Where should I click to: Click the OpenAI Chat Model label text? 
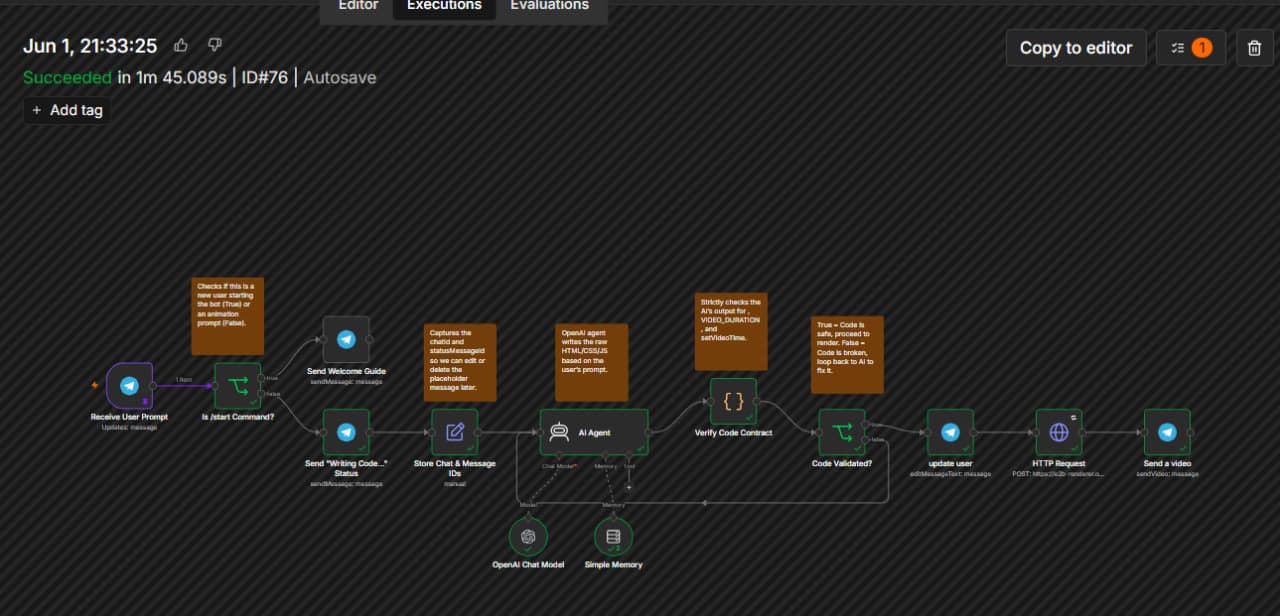(x=528, y=565)
